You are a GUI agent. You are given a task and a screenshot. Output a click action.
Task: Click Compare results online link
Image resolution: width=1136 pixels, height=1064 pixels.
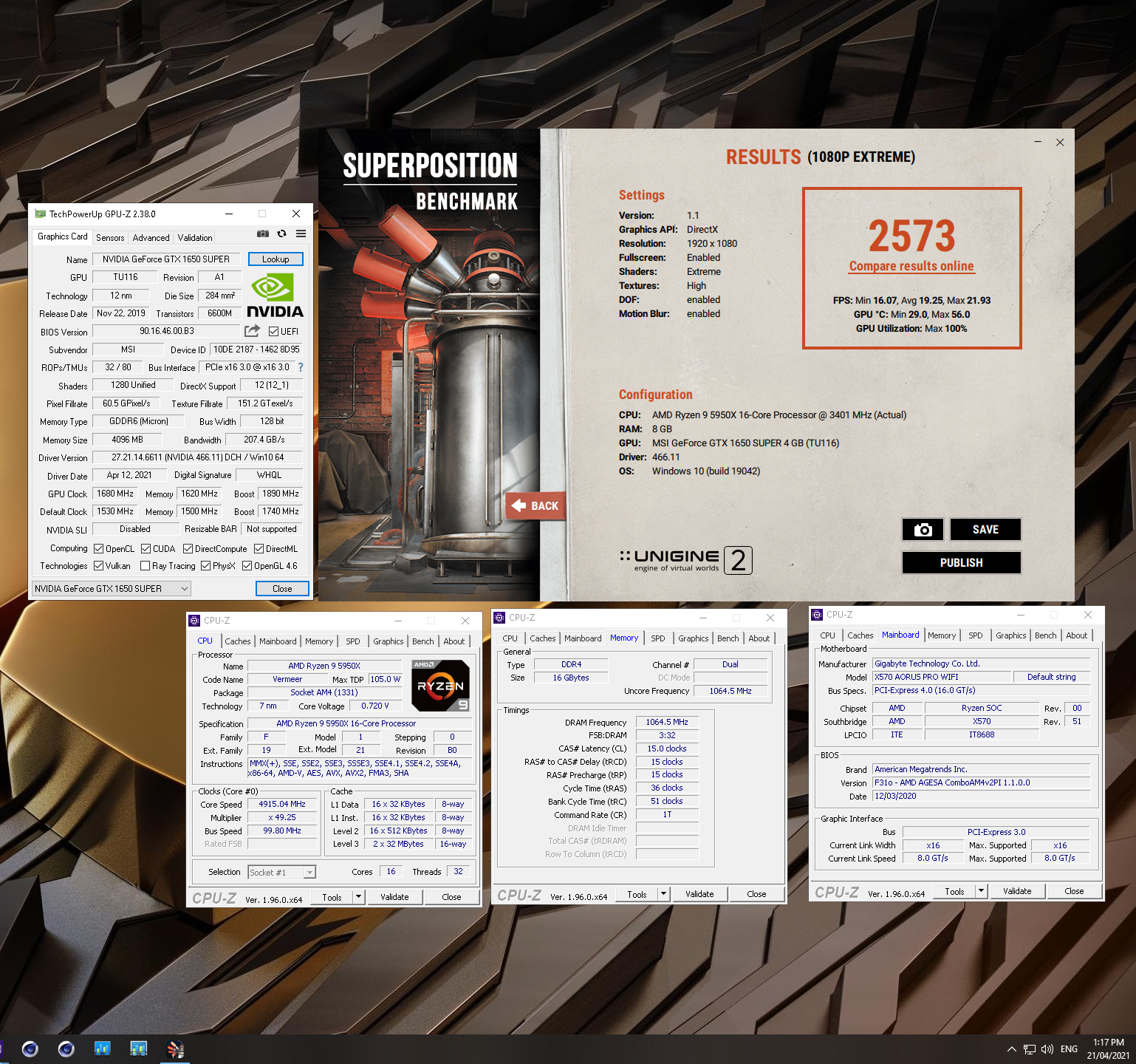pyautogui.click(x=911, y=266)
